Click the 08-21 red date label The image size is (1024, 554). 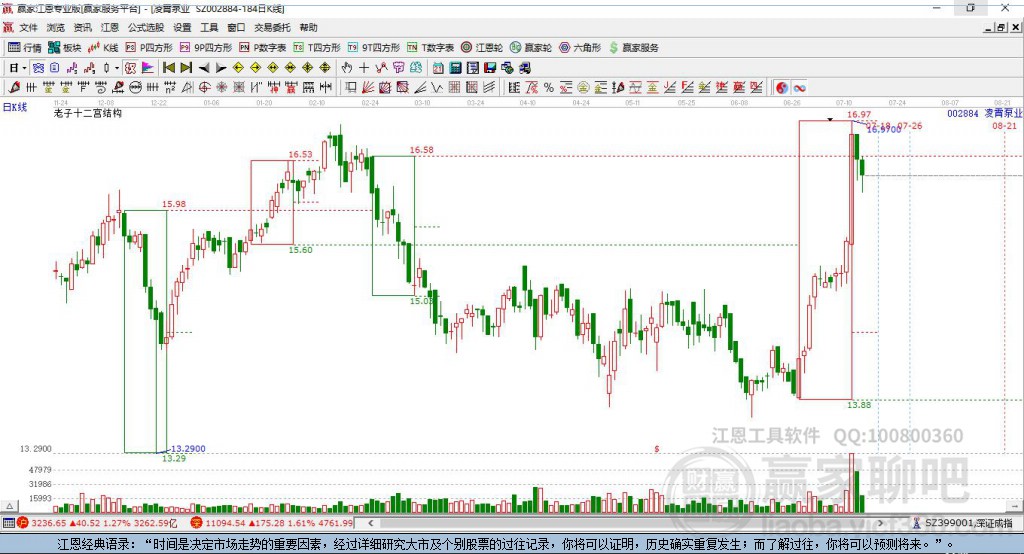[x=1004, y=125]
